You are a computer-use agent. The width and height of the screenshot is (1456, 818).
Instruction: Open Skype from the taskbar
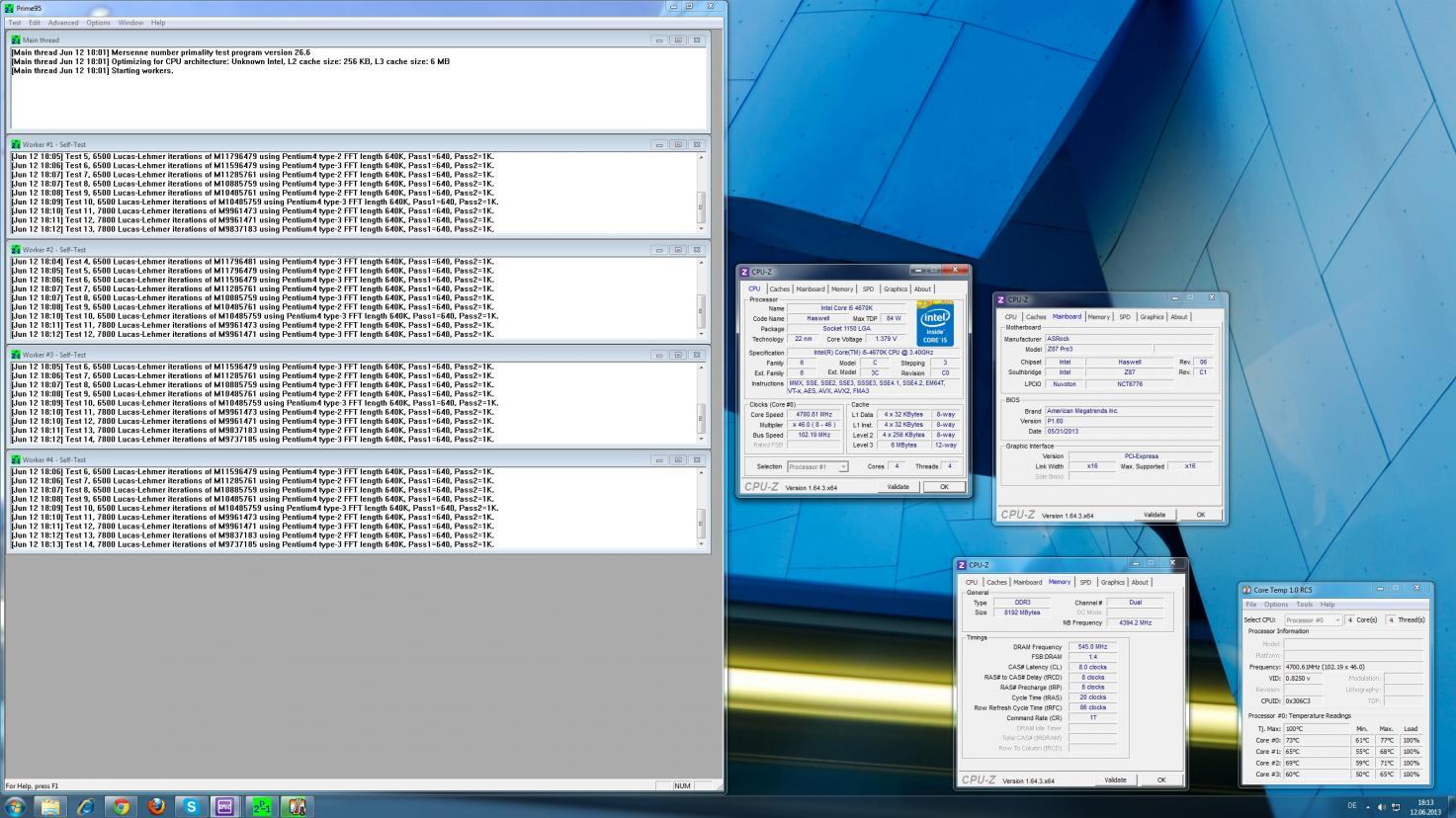point(192,806)
